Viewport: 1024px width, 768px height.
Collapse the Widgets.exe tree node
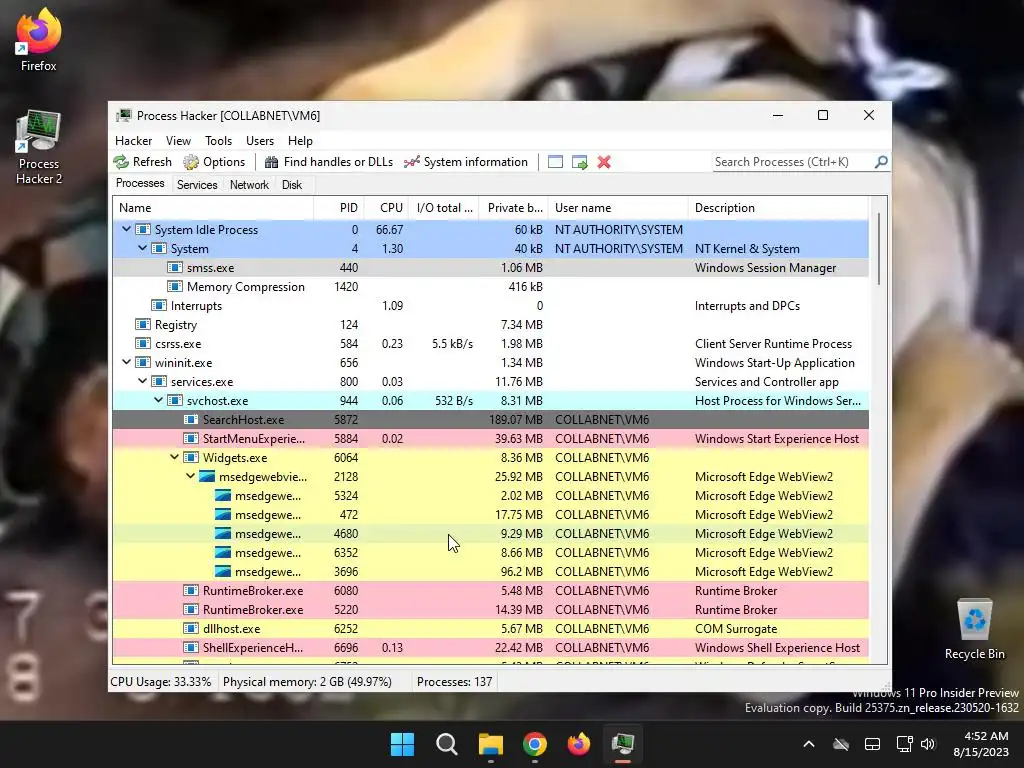tap(174, 457)
